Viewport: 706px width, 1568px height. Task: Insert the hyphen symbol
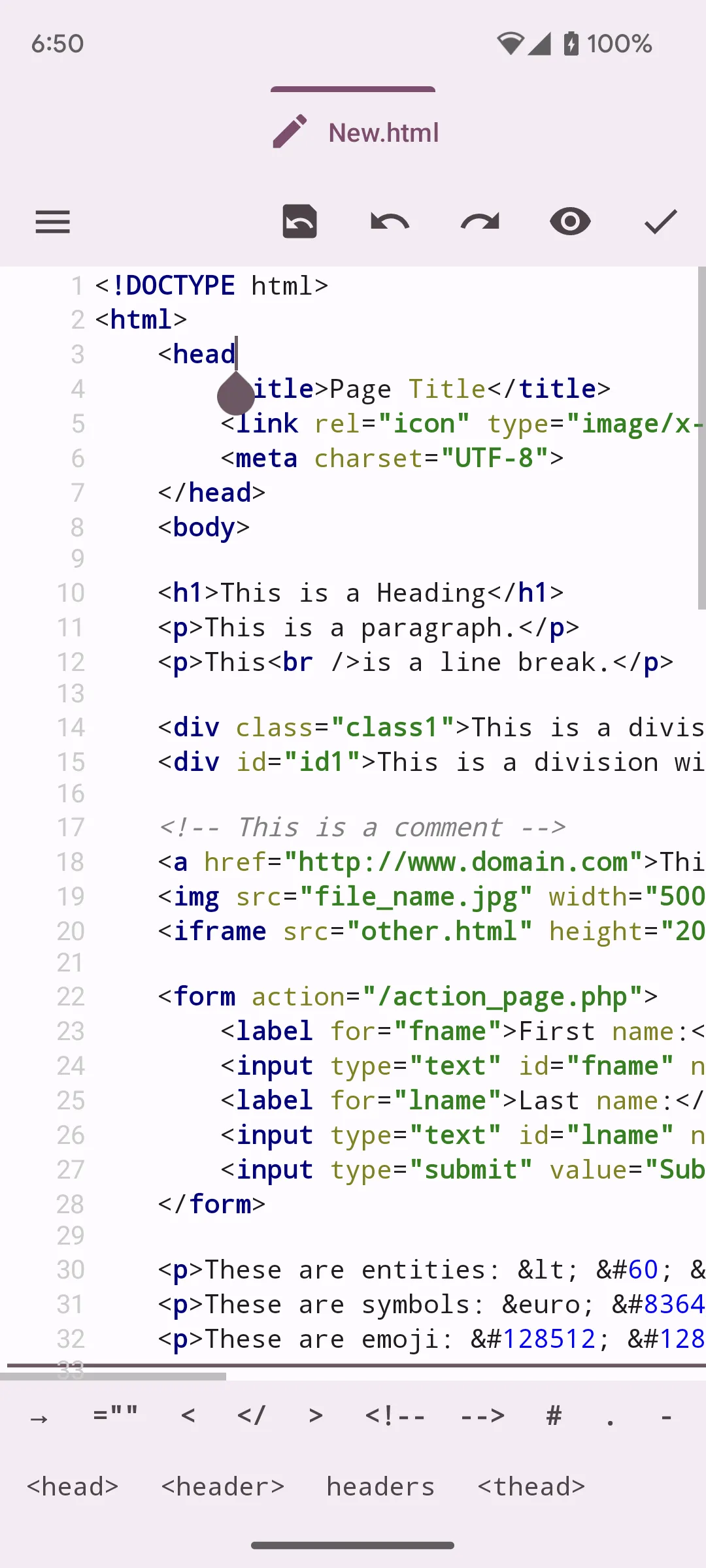coord(666,1417)
